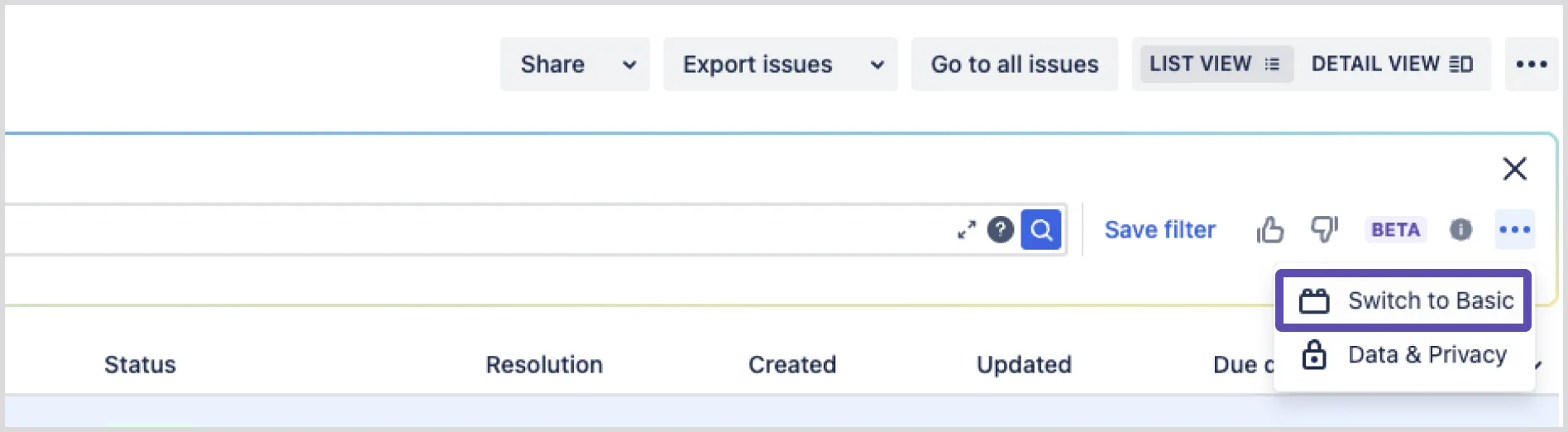Open the Export issues dropdown
Viewport: 1568px width, 432px height.
[x=780, y=64]
